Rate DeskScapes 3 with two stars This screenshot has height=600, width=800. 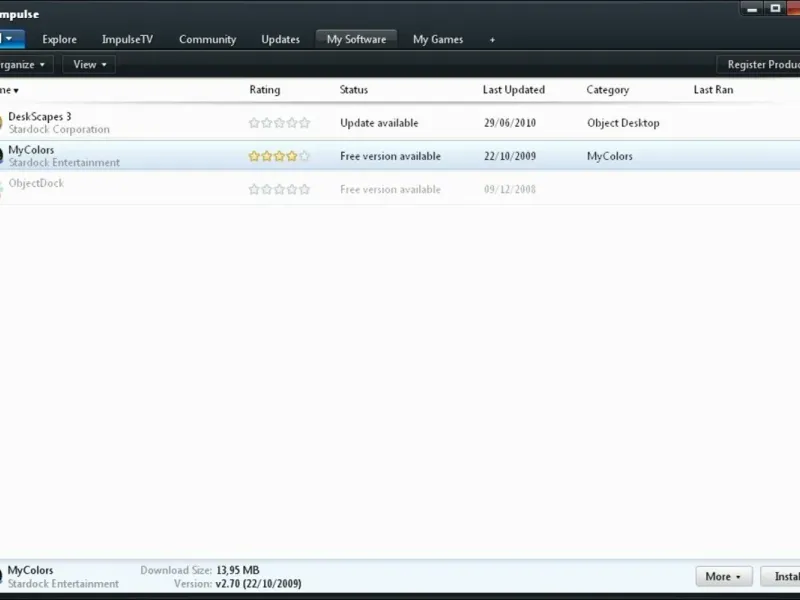tap(267, 122)
